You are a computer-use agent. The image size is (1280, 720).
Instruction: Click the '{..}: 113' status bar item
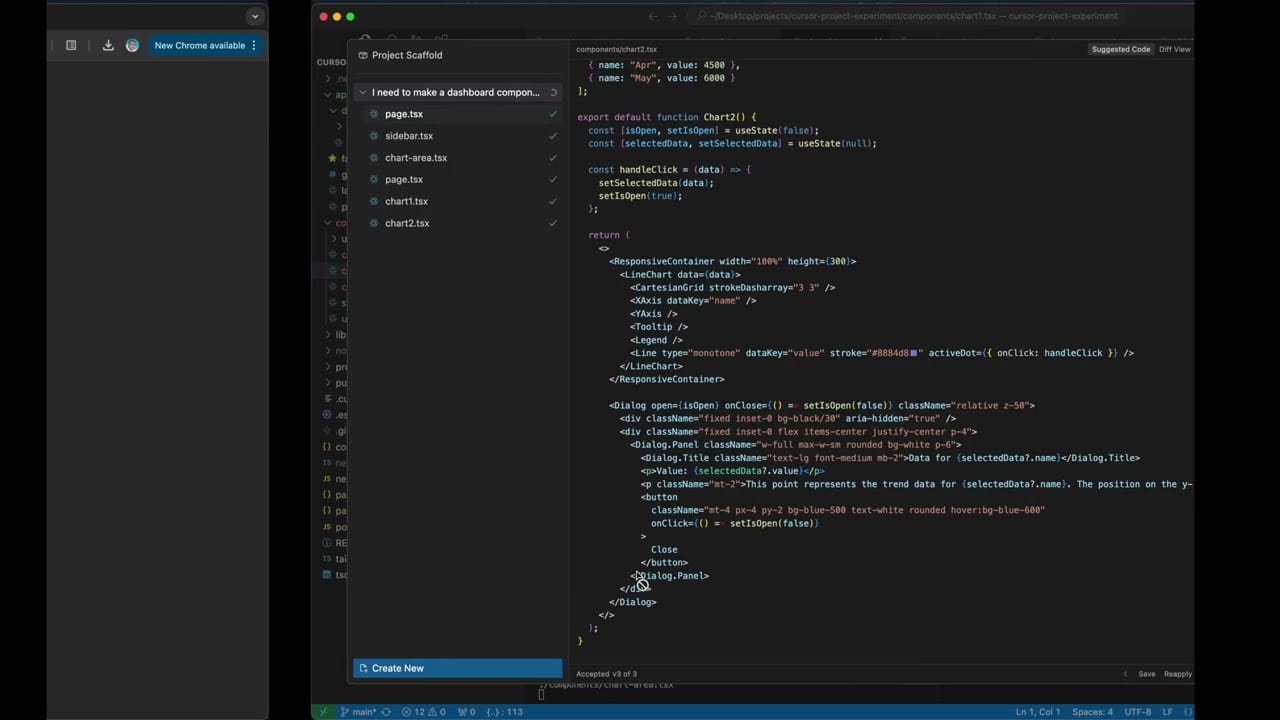tap(505, 712)
